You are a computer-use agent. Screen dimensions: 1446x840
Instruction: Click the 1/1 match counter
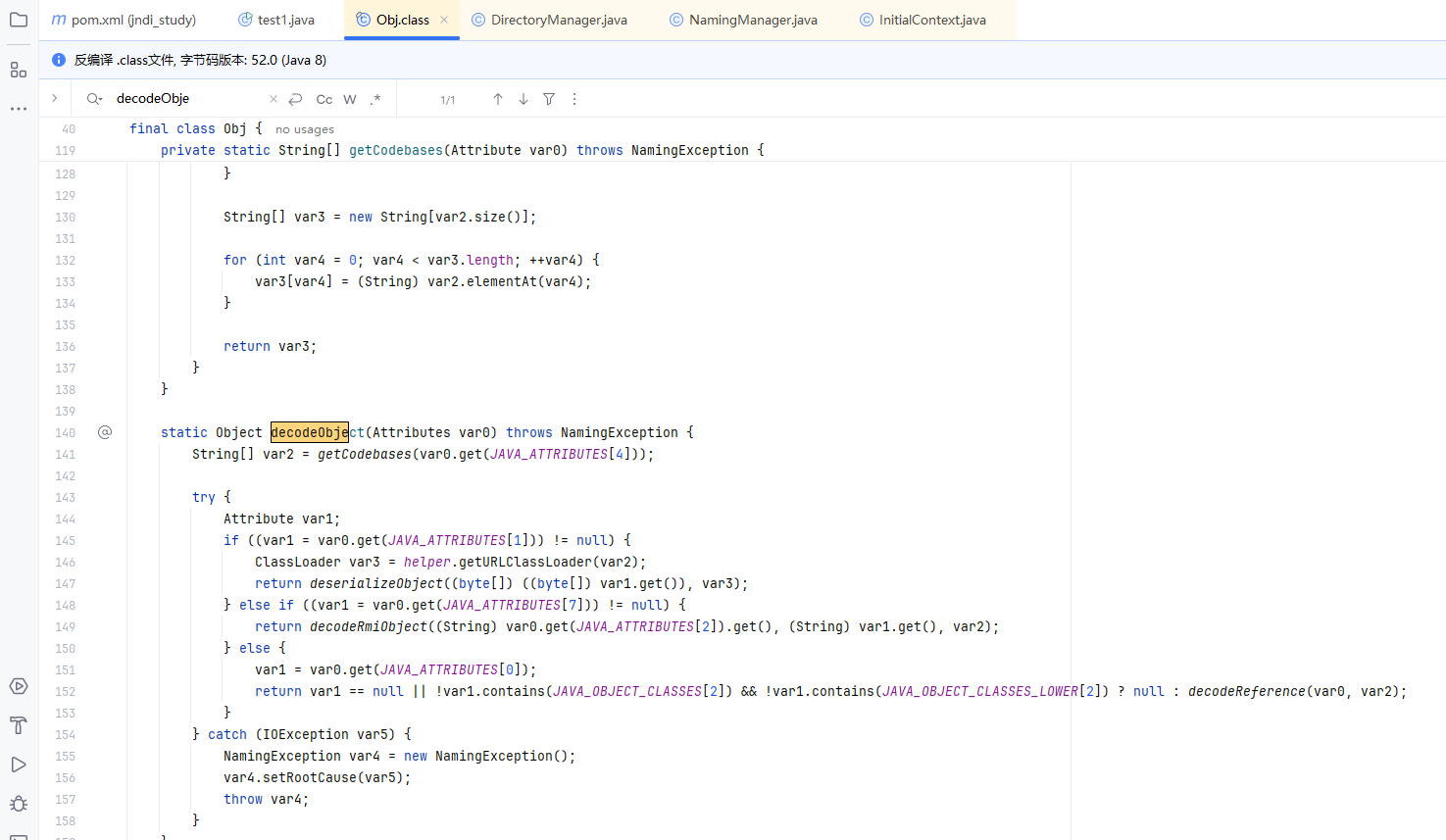[448, 100]
